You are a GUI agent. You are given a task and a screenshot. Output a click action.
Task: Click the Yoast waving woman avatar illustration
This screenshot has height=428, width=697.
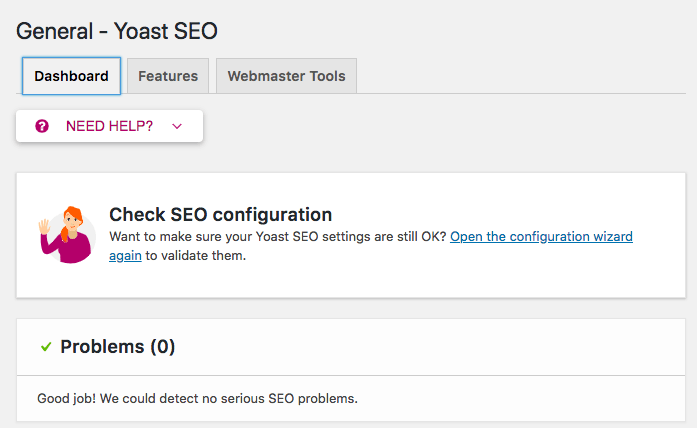point(67,235)
